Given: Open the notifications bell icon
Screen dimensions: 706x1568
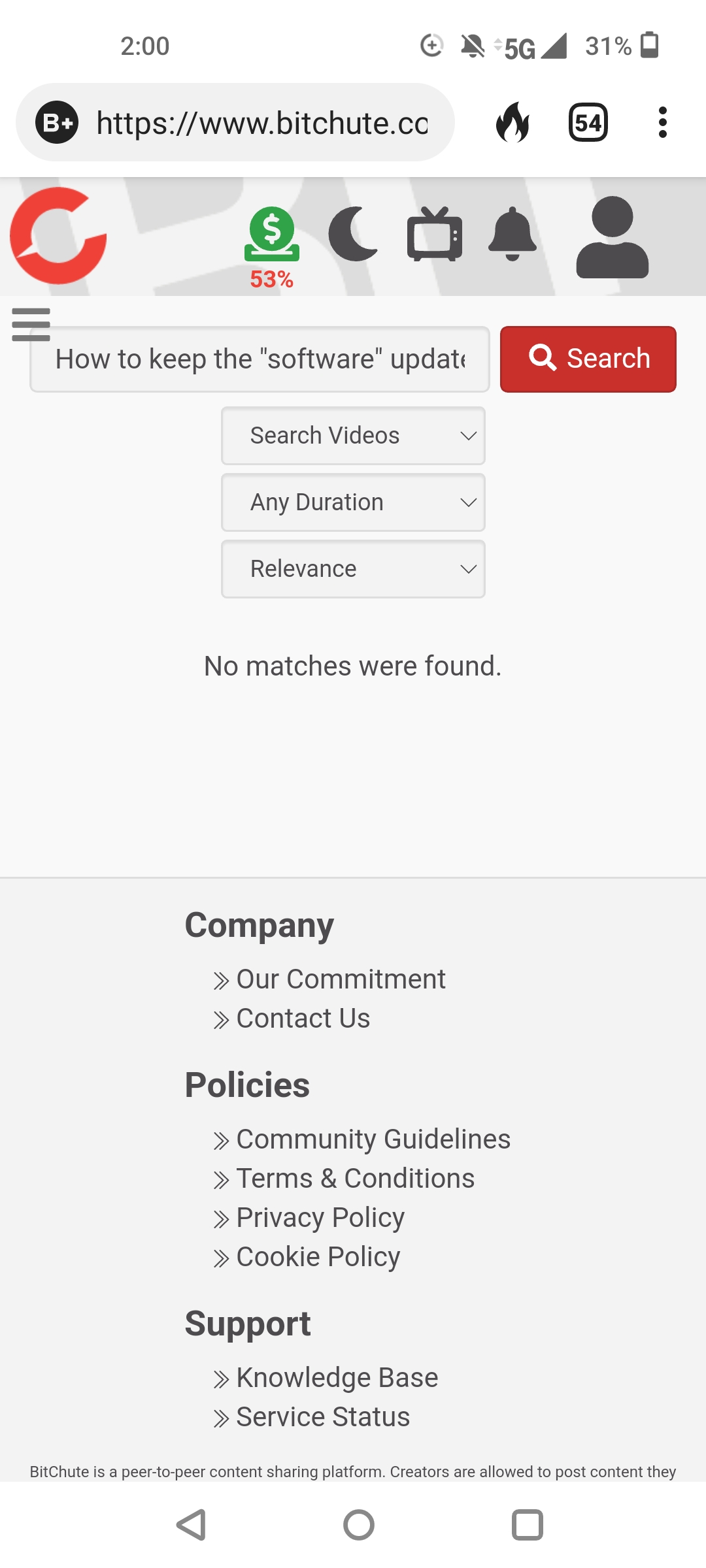Looking at the screenshot, I should 513,234.
